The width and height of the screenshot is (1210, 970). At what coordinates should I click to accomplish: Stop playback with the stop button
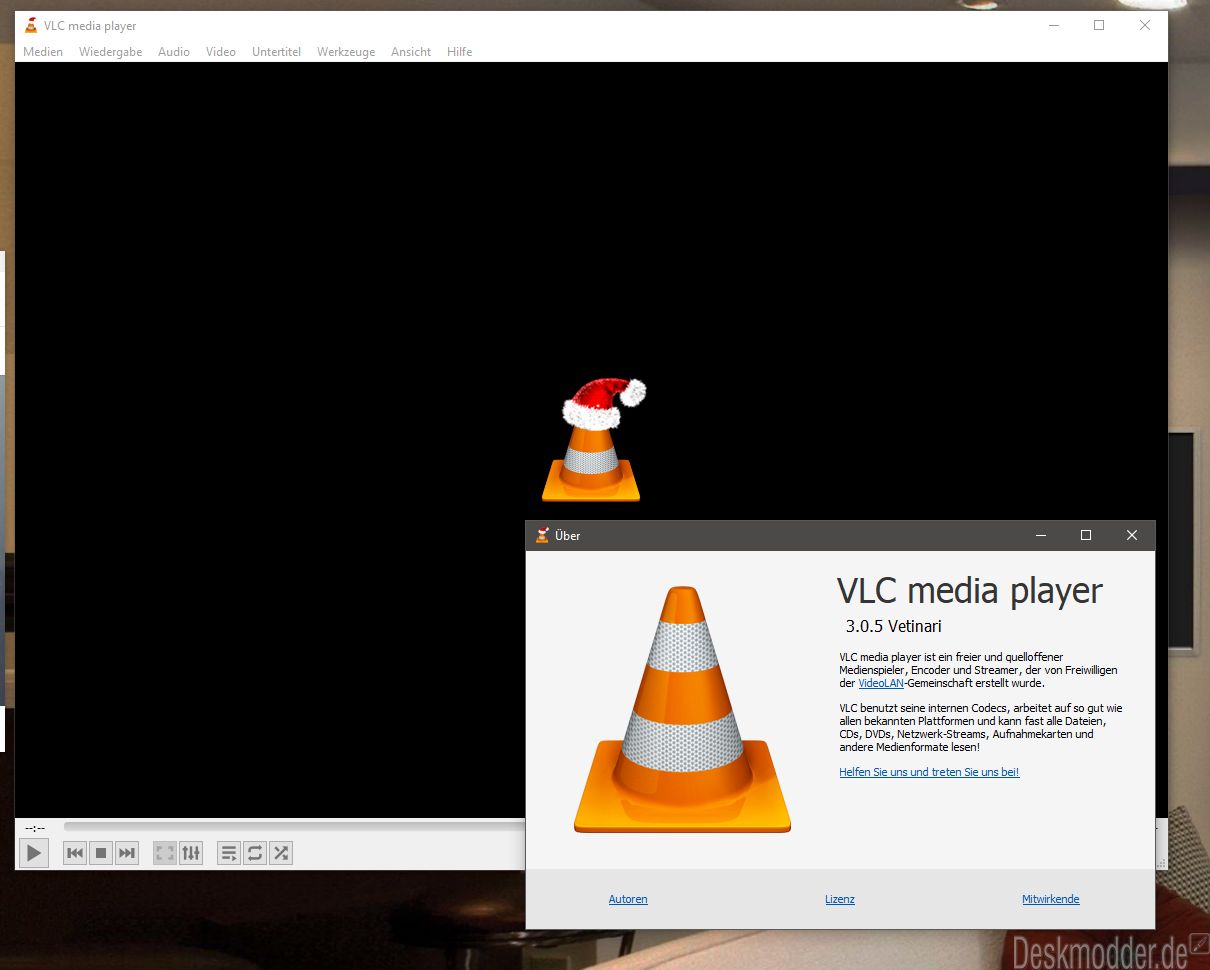tap(101, 853)
